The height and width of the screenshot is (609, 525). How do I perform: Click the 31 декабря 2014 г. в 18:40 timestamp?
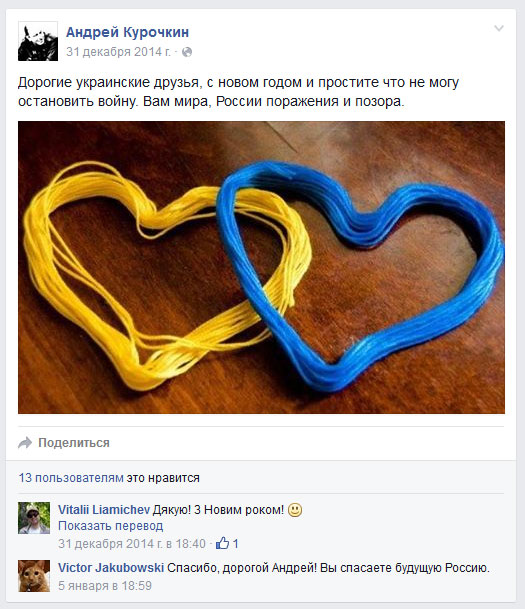(x=132, y=543)
